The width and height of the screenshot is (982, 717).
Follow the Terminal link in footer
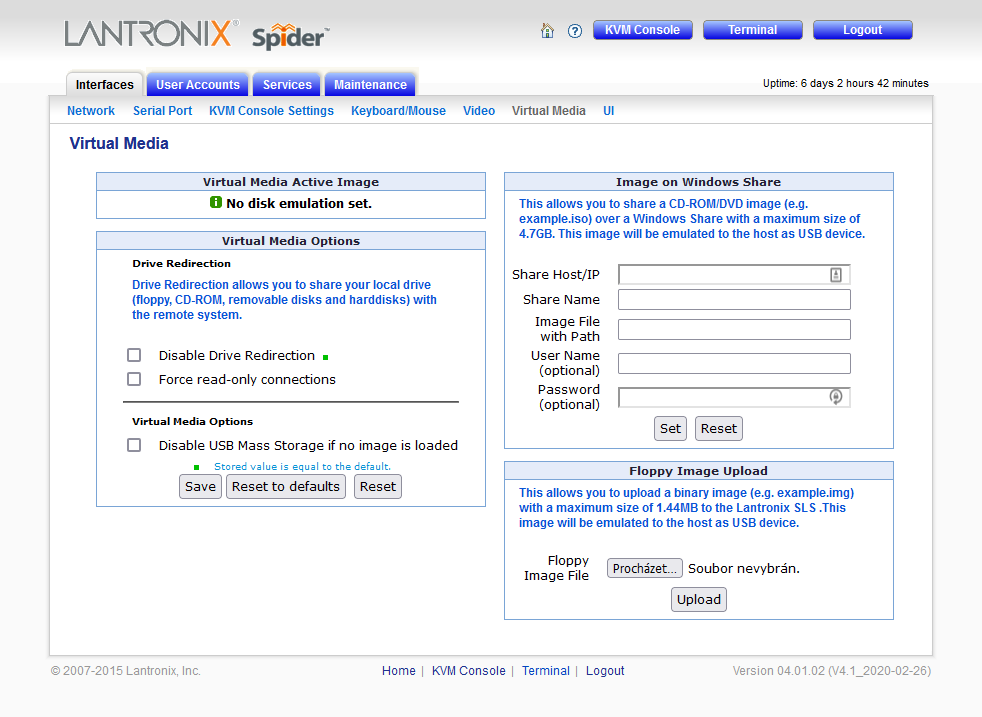(x=546, y=671)
